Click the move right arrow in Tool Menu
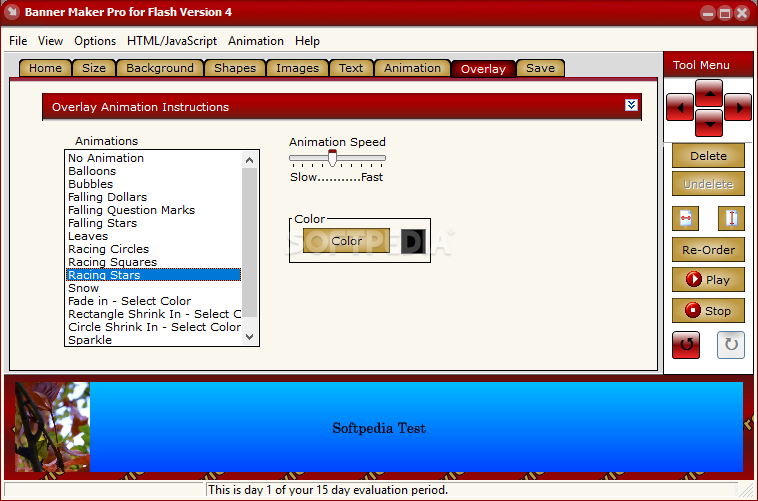This screenshot has width=758, height=501. 738,107
